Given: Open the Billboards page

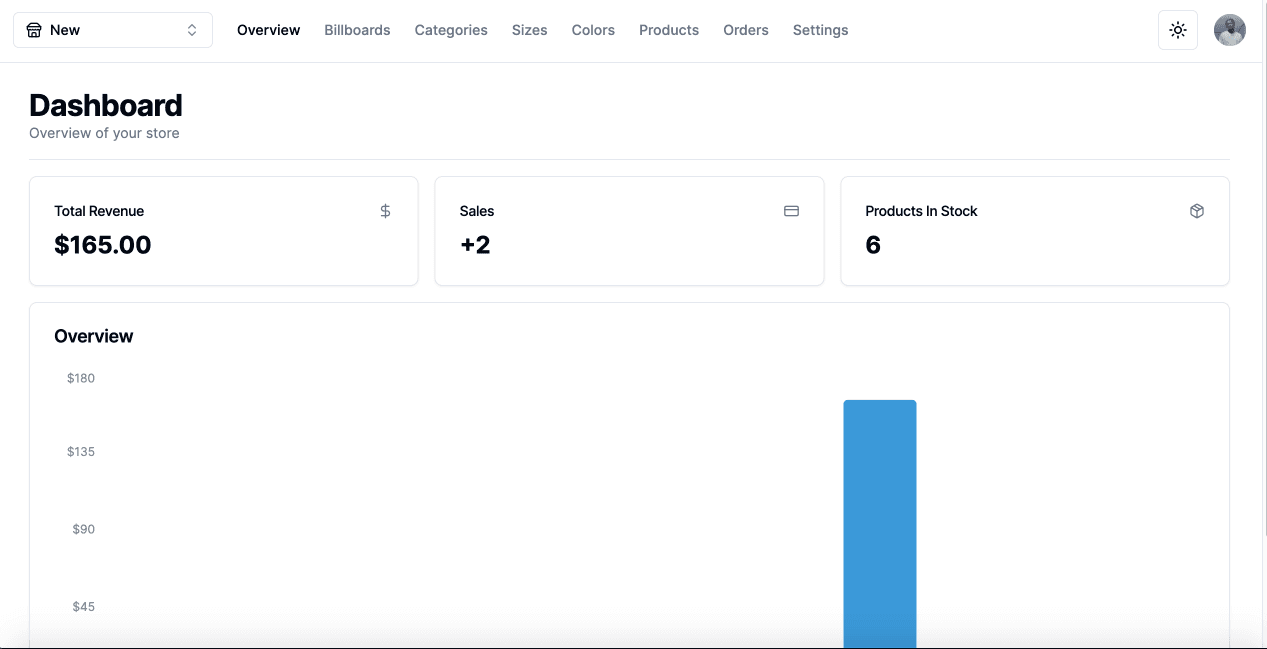Looking at the screenshot, I should tap(357, 30).
